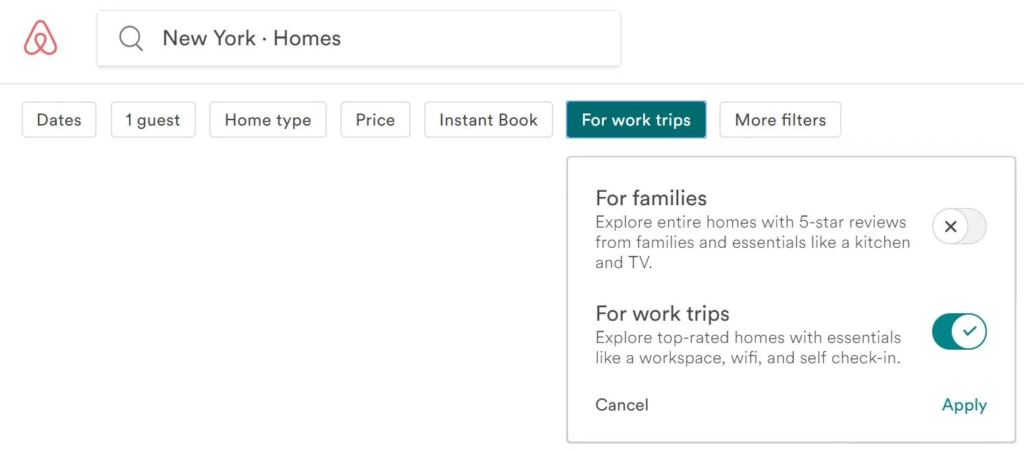Disable the For work trips toggle
The width and height of the screenshot is (1024, 451).
tap(959, 332)
